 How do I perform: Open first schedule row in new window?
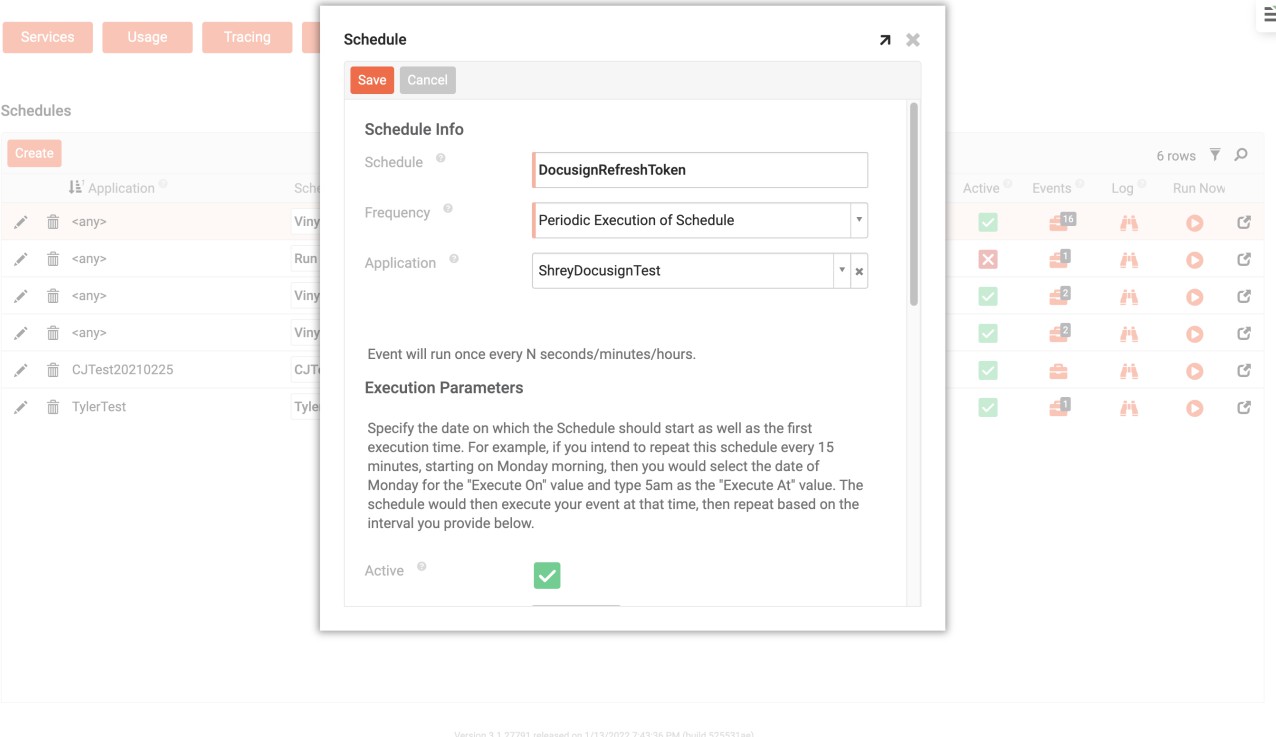[1244, 222]
